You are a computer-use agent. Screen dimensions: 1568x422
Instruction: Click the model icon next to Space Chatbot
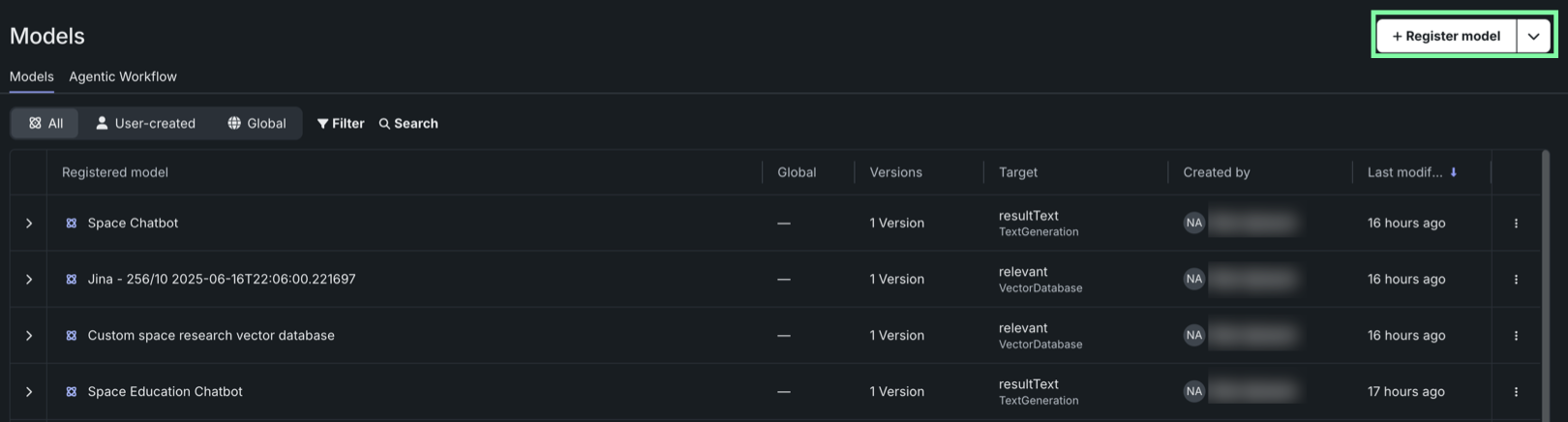pyautogui.click(x=72, y=224)
